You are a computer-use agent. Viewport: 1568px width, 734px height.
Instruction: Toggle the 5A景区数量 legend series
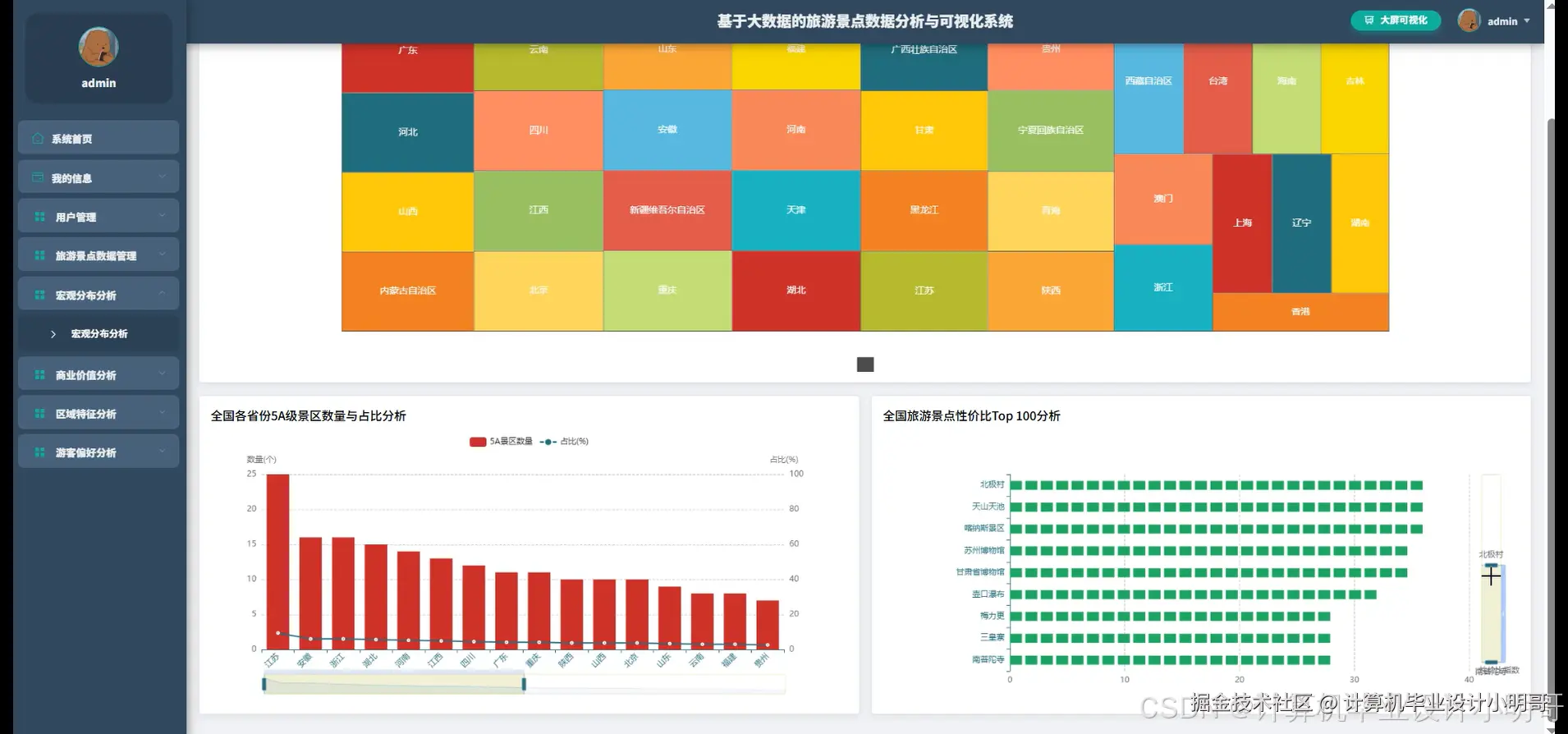[501, 442]
